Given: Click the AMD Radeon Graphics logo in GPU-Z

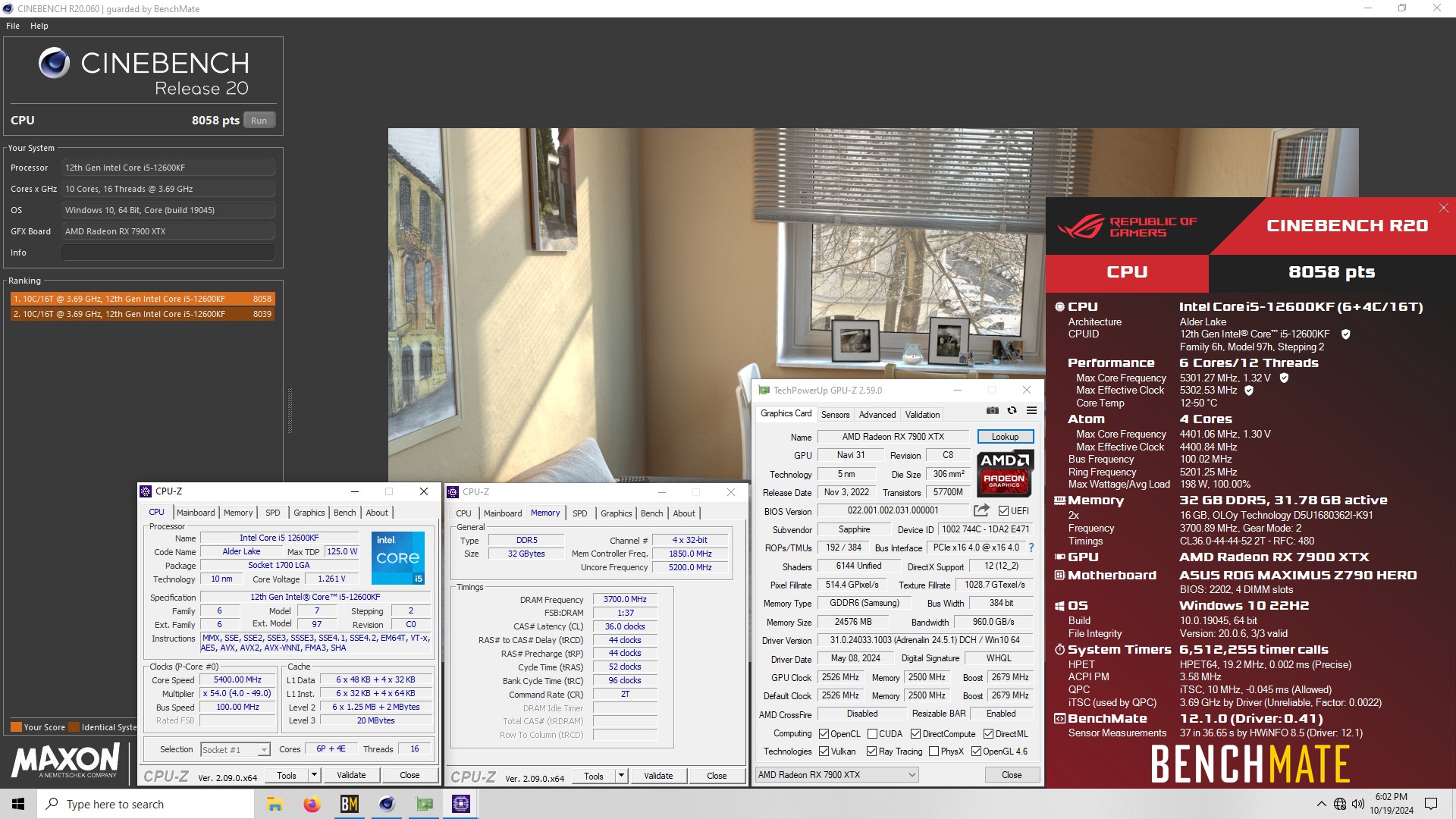Looking at the screenshot, I should pos(1004,472).
